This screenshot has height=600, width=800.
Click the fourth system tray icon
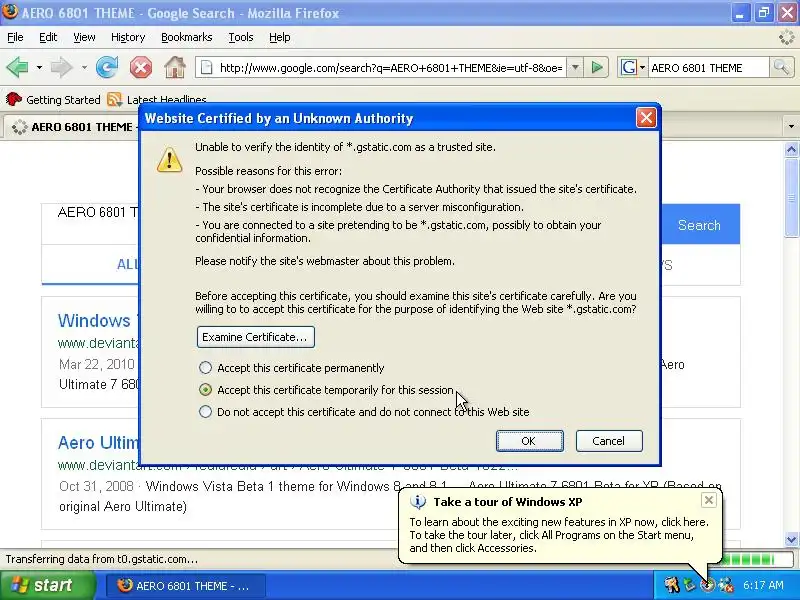click(x=726, y=585)
